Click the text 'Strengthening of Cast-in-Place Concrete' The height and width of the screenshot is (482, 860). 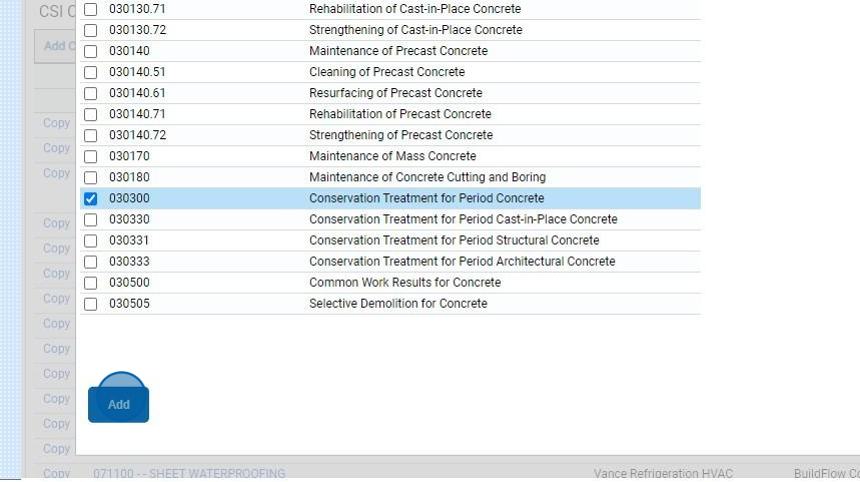[415, 30]
